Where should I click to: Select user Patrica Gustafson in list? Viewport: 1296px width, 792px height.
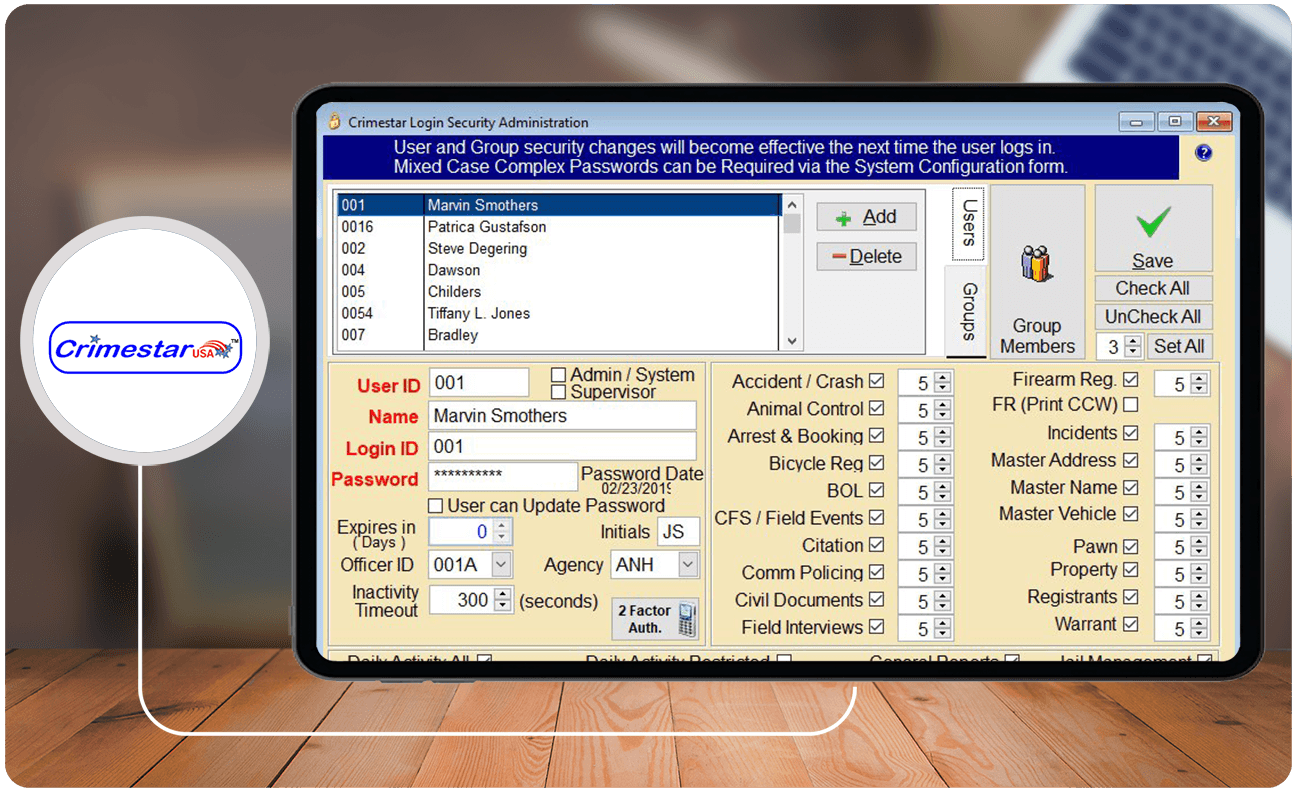(x=558, y=227)
